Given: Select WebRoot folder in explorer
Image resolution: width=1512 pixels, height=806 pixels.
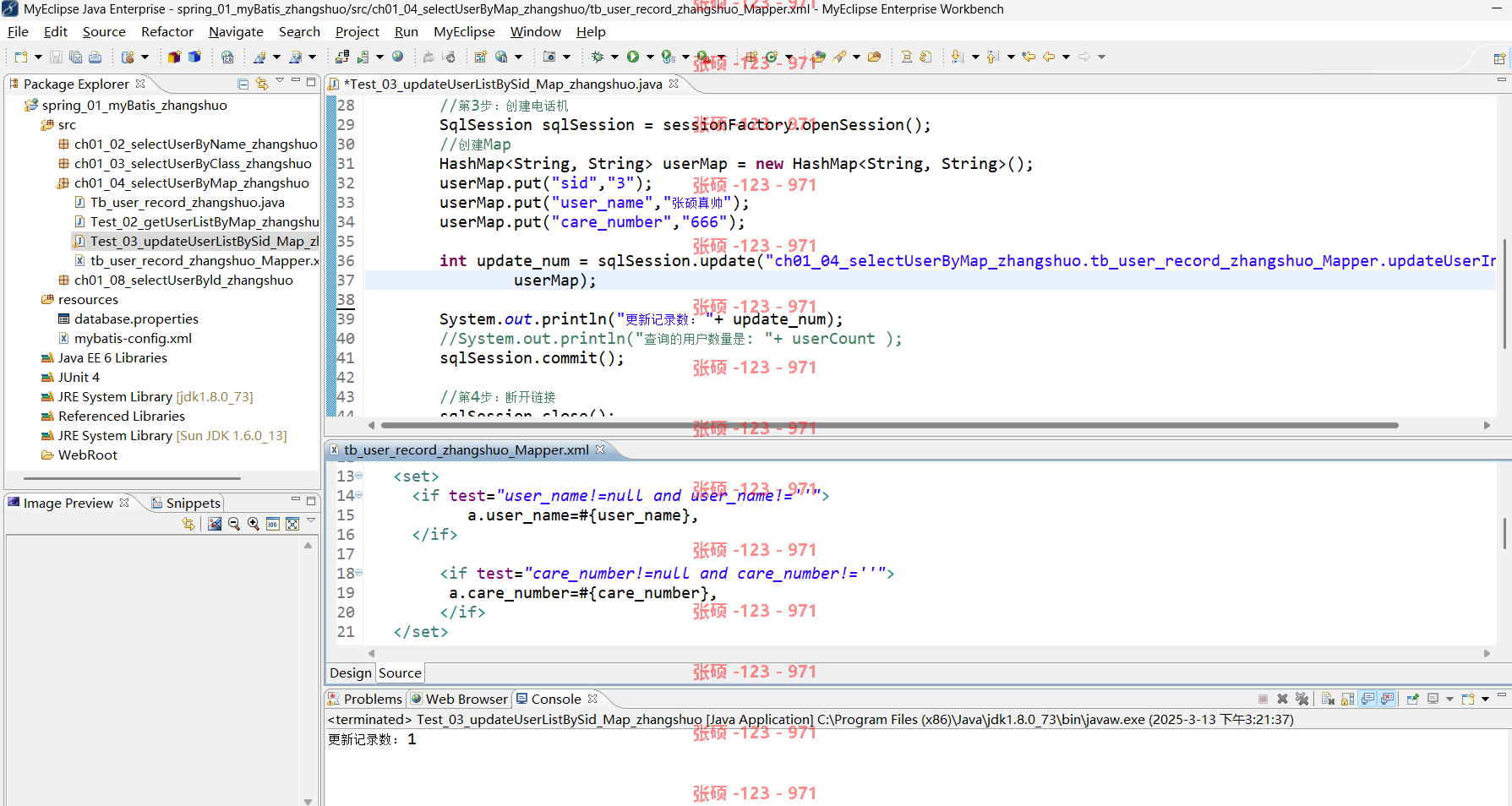Looking at the screenshot, I should click(79, 455).
